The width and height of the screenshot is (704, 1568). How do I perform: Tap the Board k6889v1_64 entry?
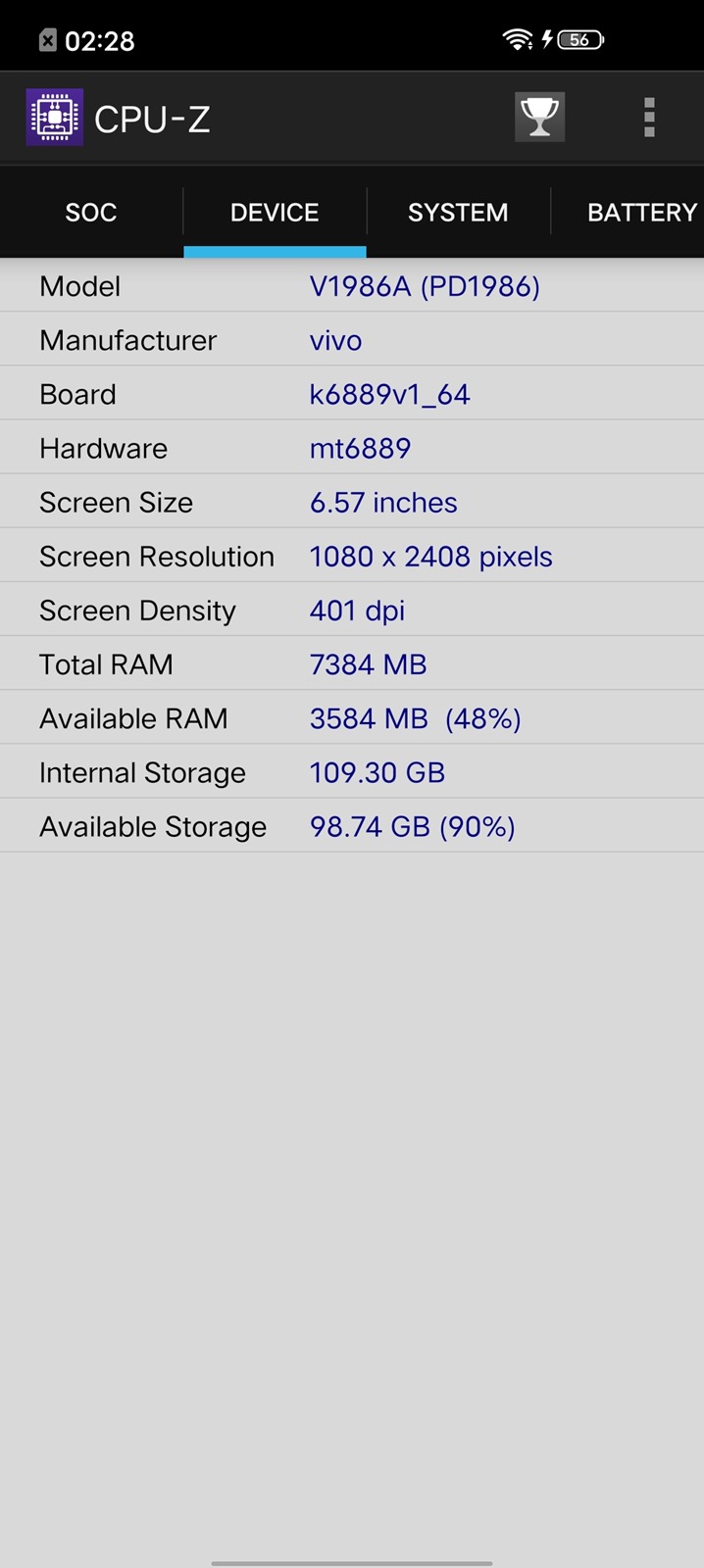tap(389, 394)
